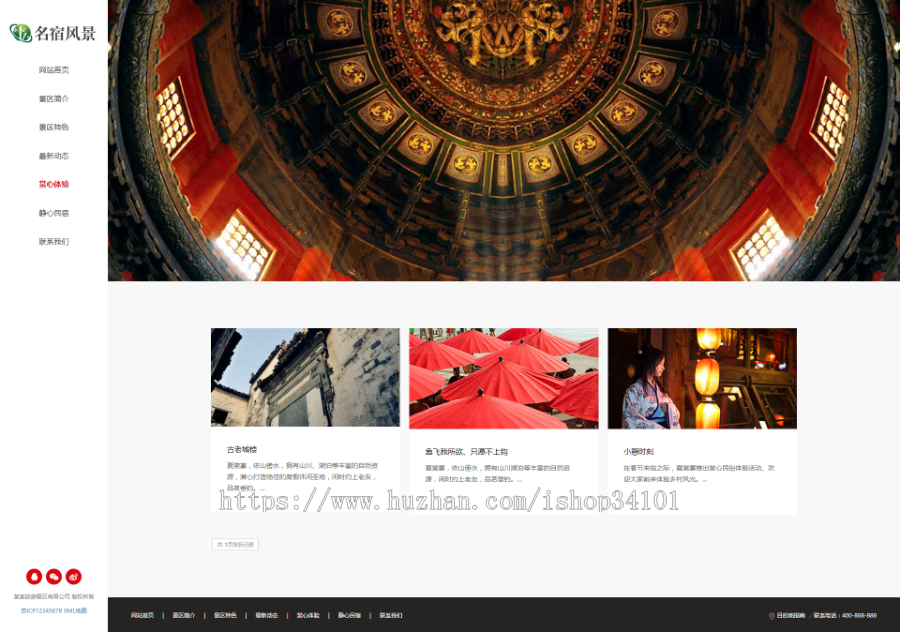Click the Weibo icon in the sidebar footer
This screenshot has height=632, width=900.
pos(73,576)
